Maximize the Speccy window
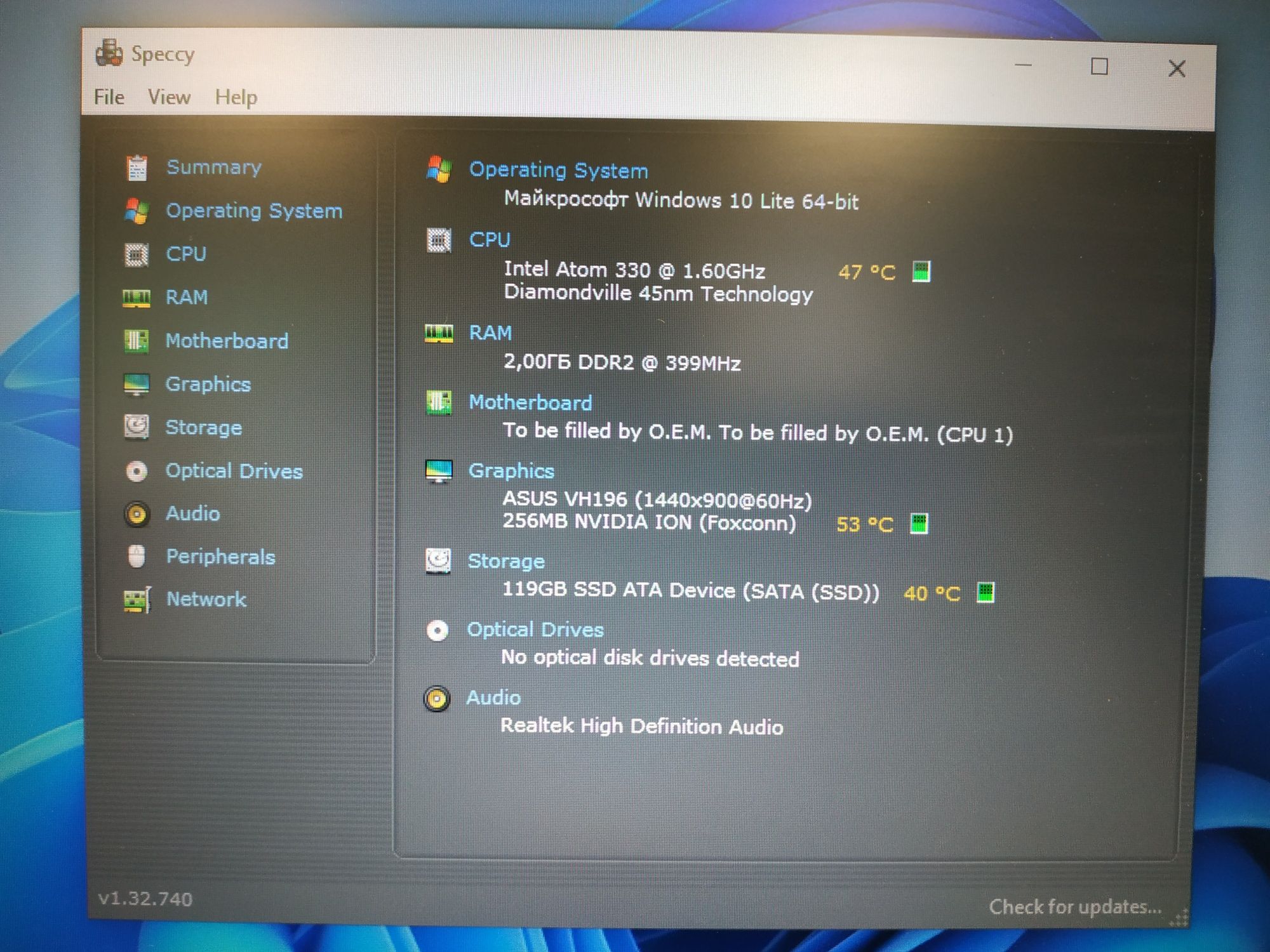Screen dimensions: 1270x952 pos(1099,66)
